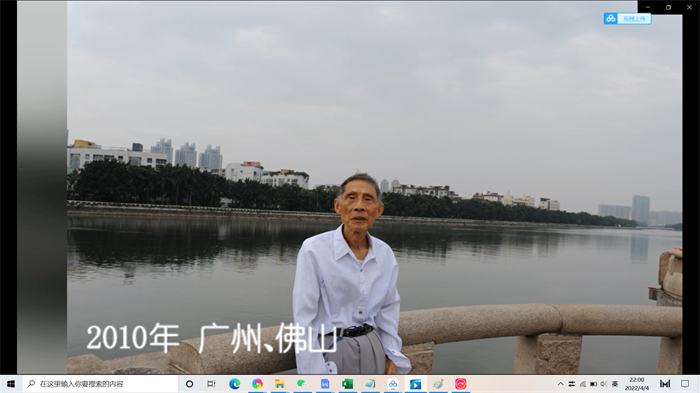Open the clock showing 22:00

coord(637,384)
